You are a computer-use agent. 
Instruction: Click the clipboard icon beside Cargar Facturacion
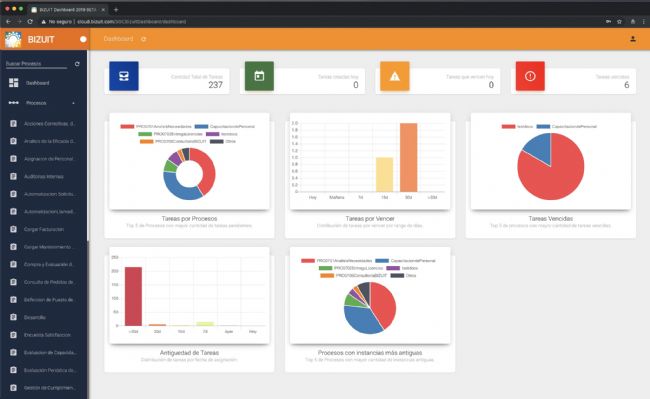point(13,229)
